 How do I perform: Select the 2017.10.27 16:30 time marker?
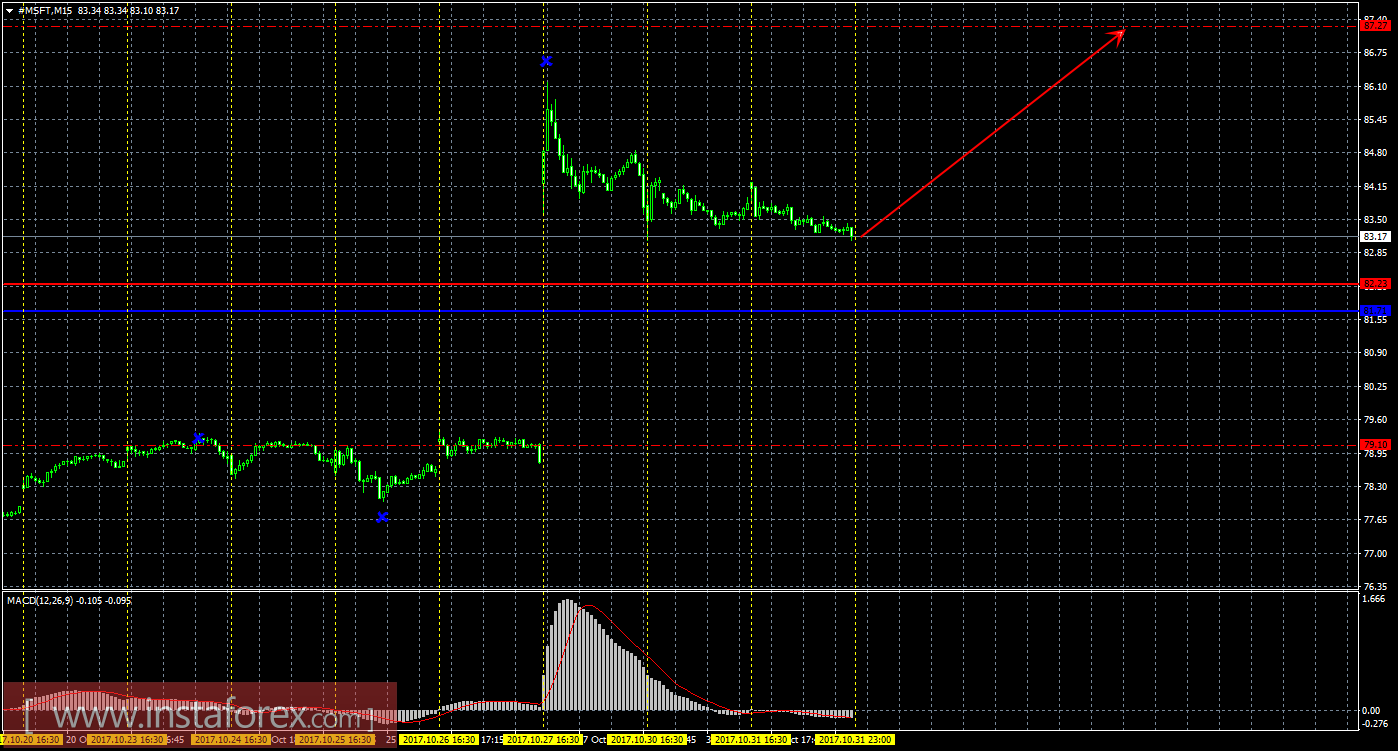[543, 740]
